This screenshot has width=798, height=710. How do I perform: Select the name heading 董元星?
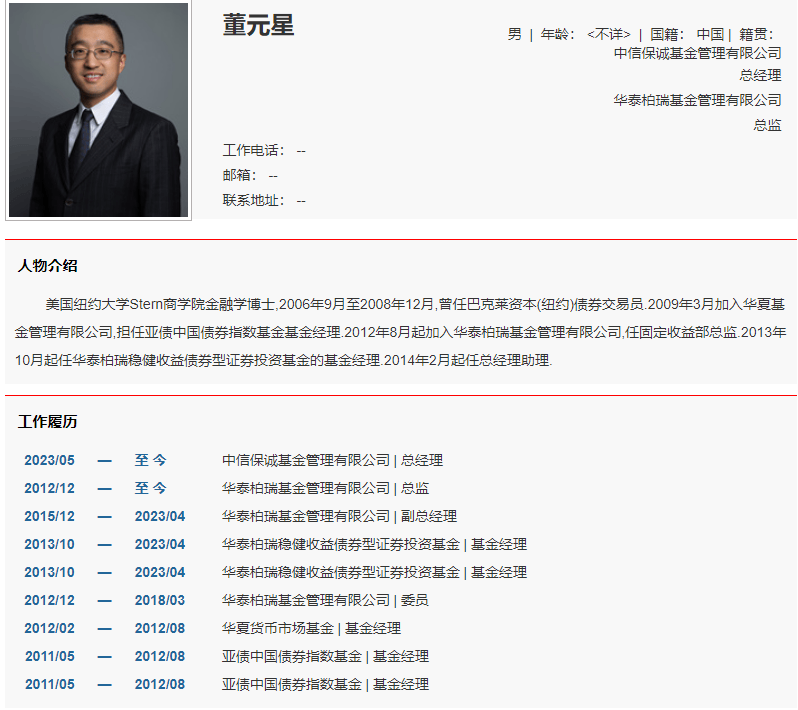(x=258, y=25)
